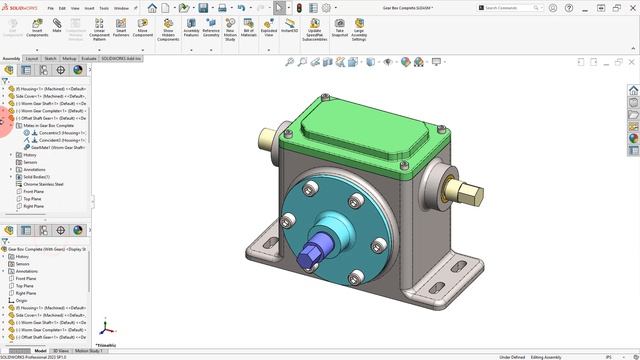This screenshot has width=640, height=360.
Task: Click the Home icon in the top toolbar
Action: point(152,8)
